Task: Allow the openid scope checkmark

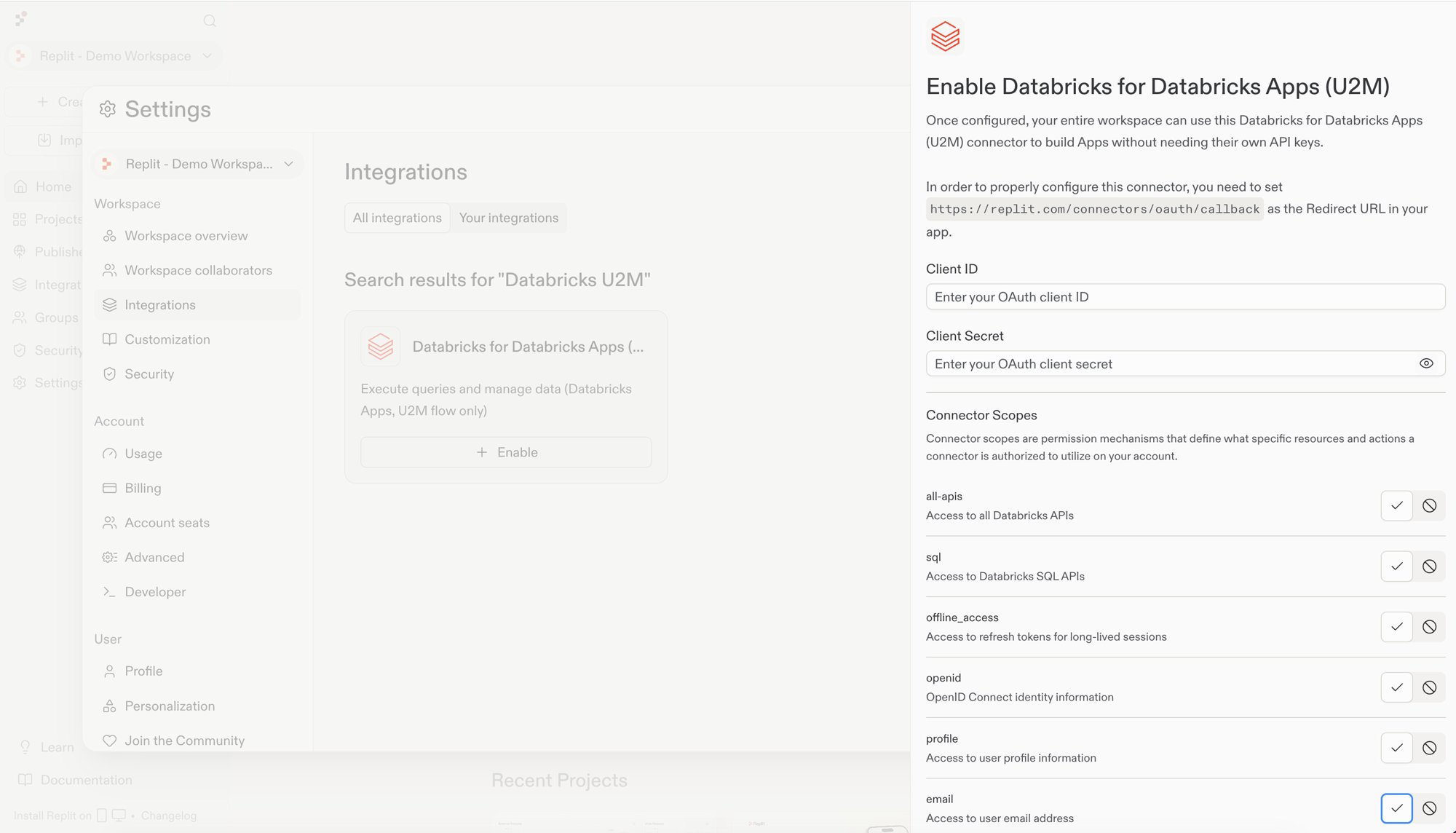Action: tap(1396, 687)
